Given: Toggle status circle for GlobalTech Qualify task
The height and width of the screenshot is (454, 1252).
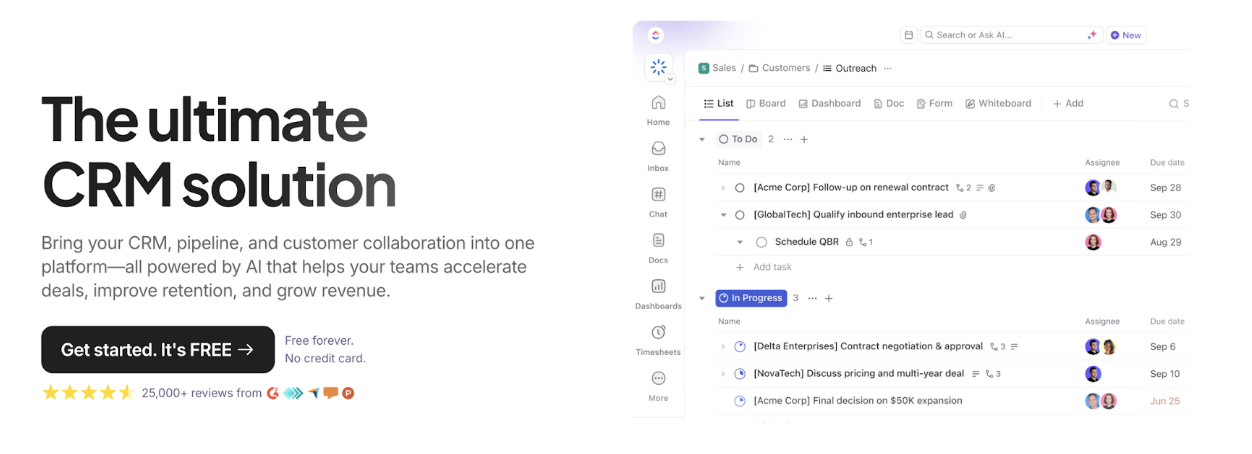Looking at the screenshot, I should pos(740,215).
